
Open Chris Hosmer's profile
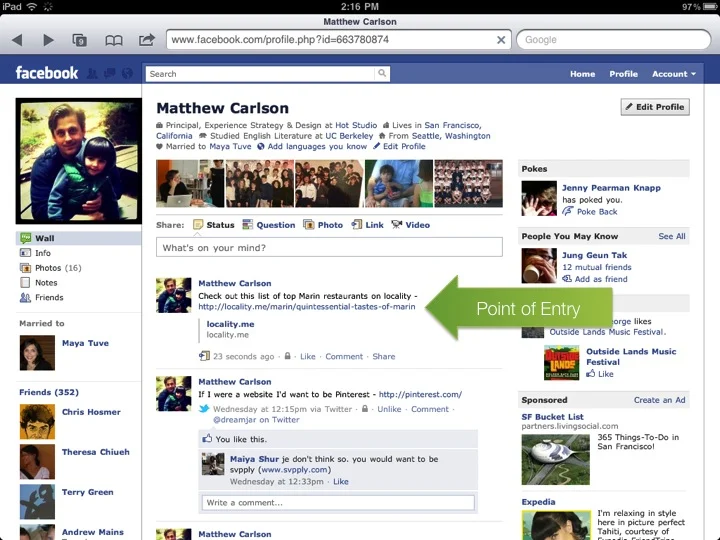(91, 412)
